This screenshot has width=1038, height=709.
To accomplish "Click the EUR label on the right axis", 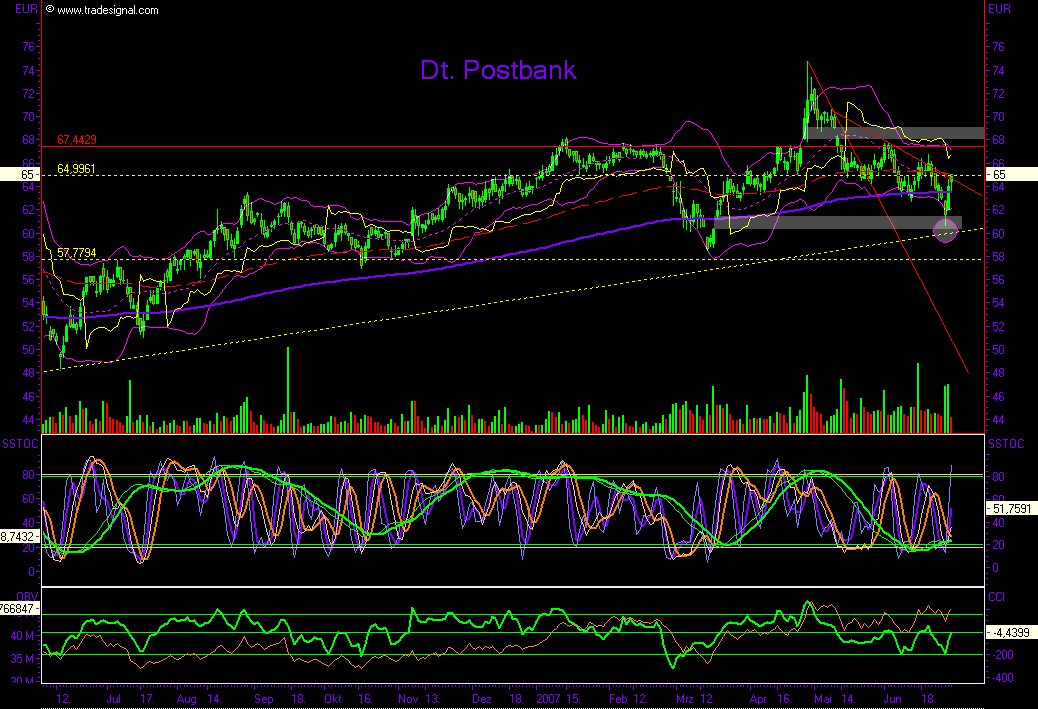I will [x=1001, y=8].
